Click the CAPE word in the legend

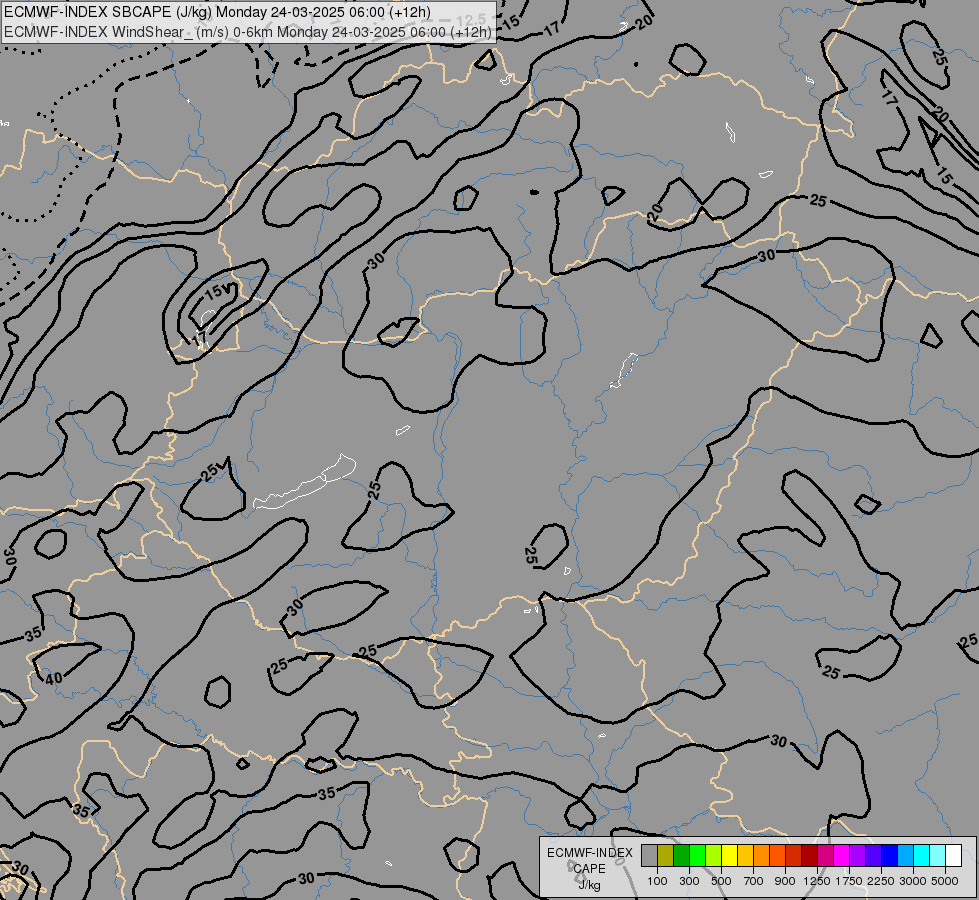click(x=589, y=869)
